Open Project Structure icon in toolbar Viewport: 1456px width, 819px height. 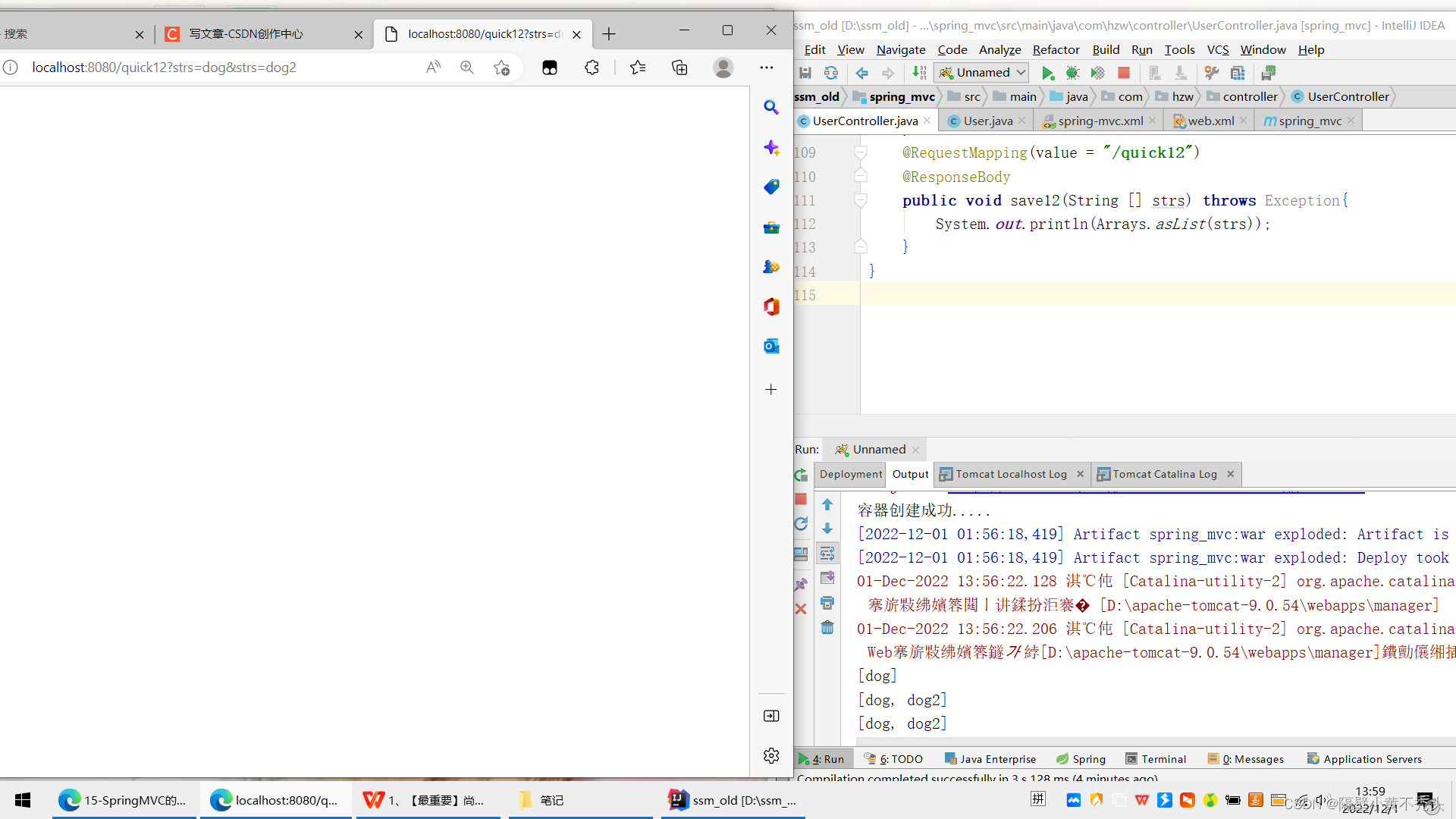tap(1238, 73)
